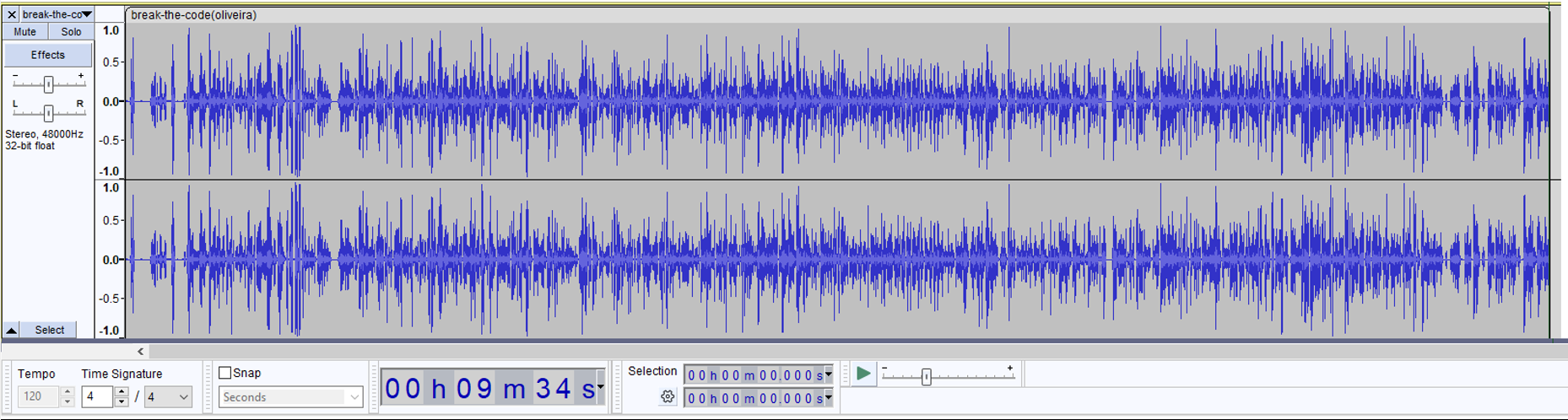Close the break-the-code track with the X
1568x420 pixels.
tap(11, 14)
